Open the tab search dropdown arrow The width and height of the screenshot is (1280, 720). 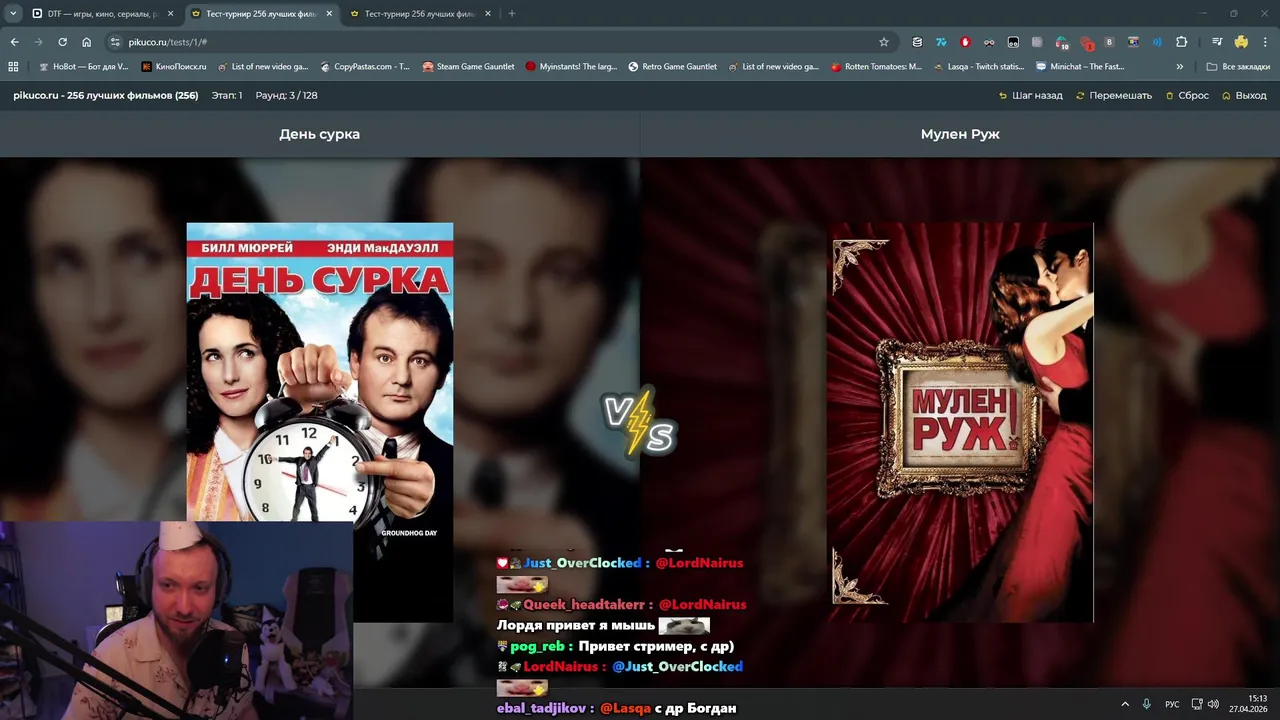coord(13,14)
